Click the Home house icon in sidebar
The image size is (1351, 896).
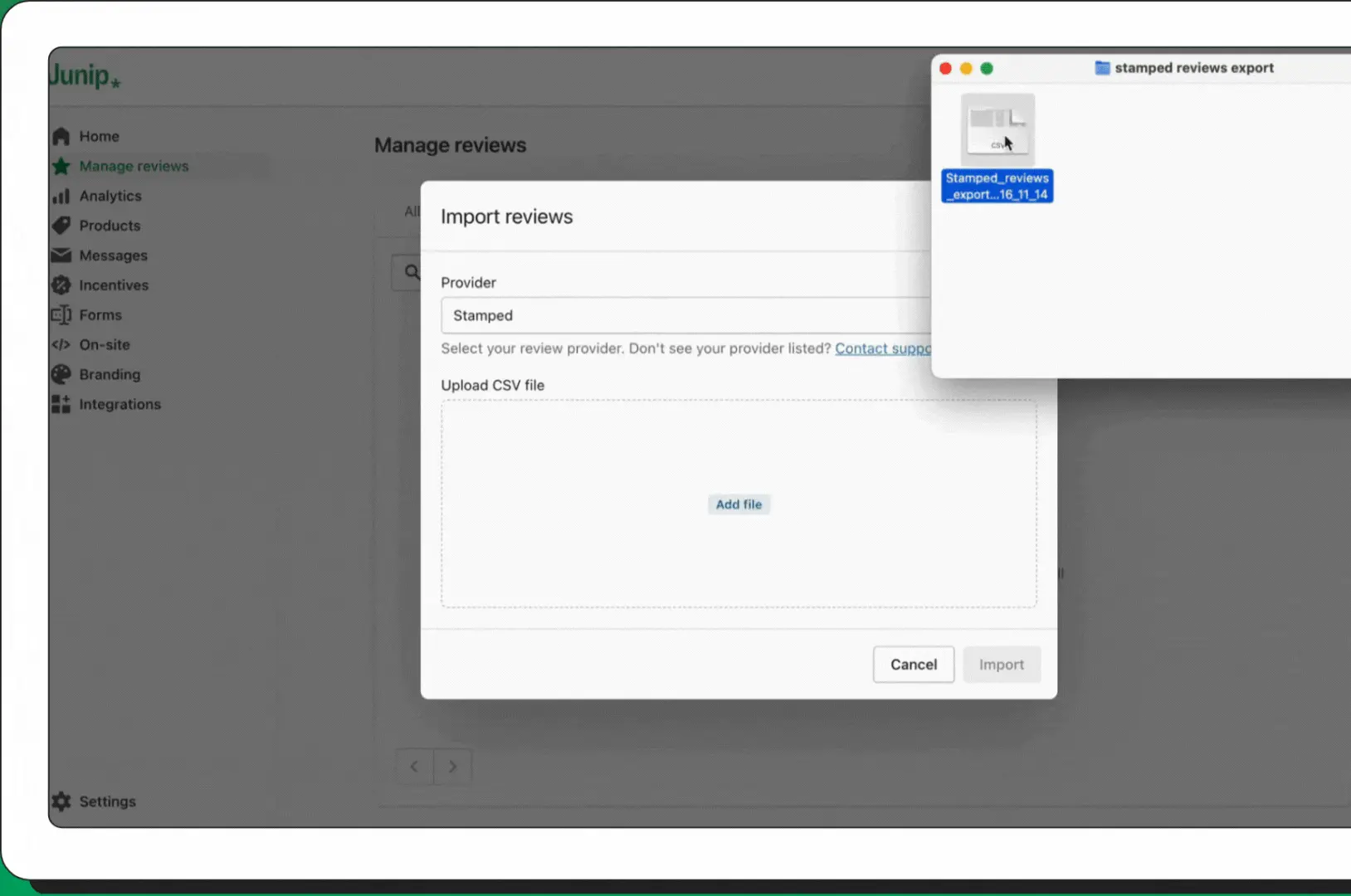pyautogui.click(x=61, y=136)
